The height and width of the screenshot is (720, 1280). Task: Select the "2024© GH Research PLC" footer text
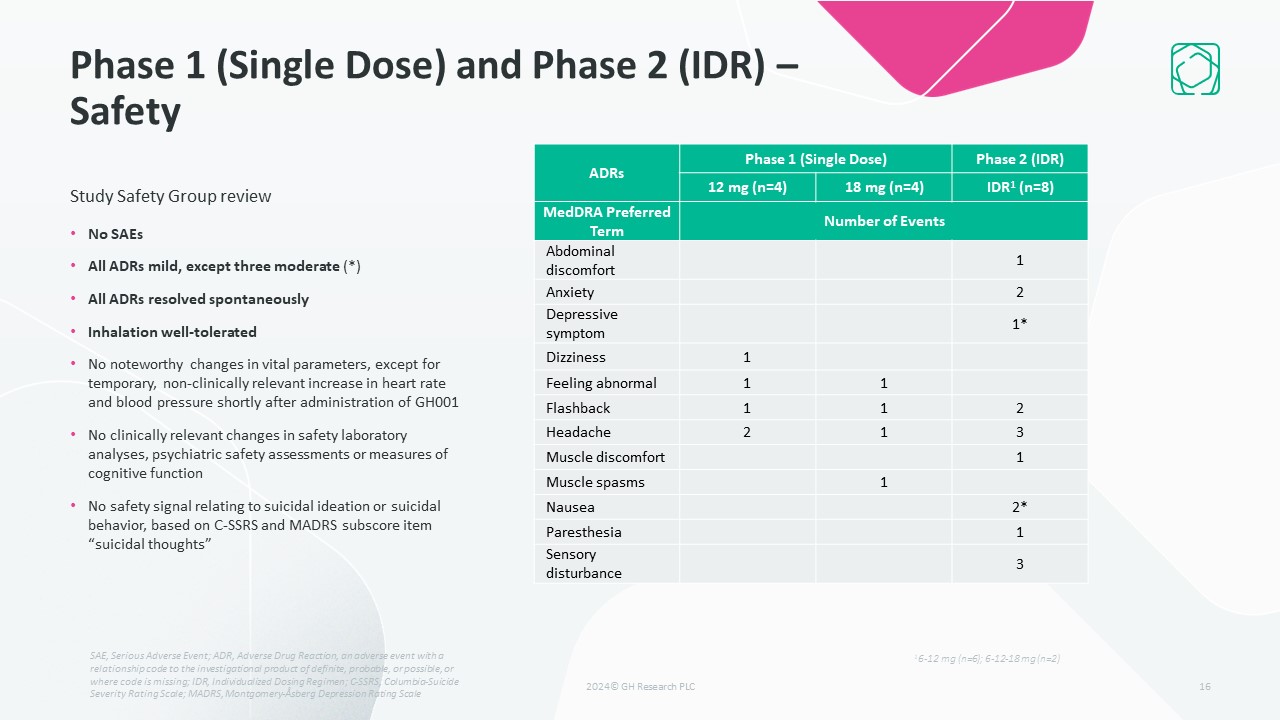pos(640,687)
